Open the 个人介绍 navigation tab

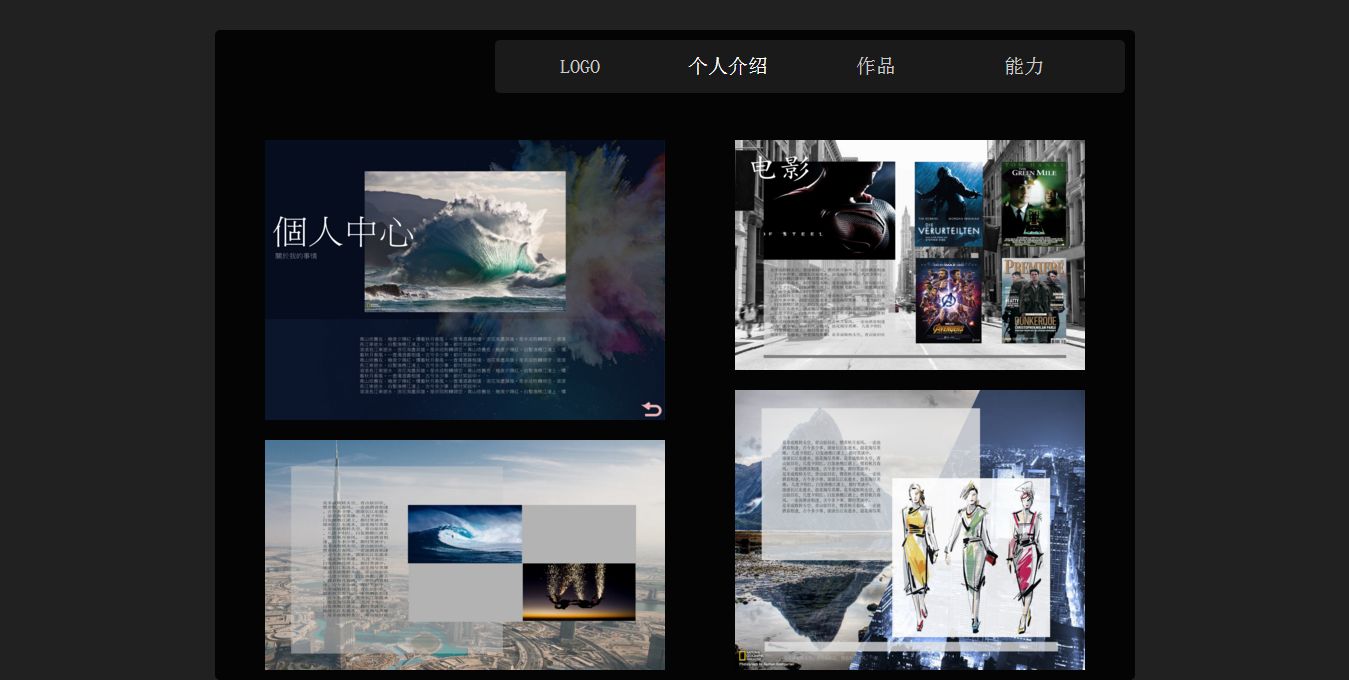coord(727,67)
